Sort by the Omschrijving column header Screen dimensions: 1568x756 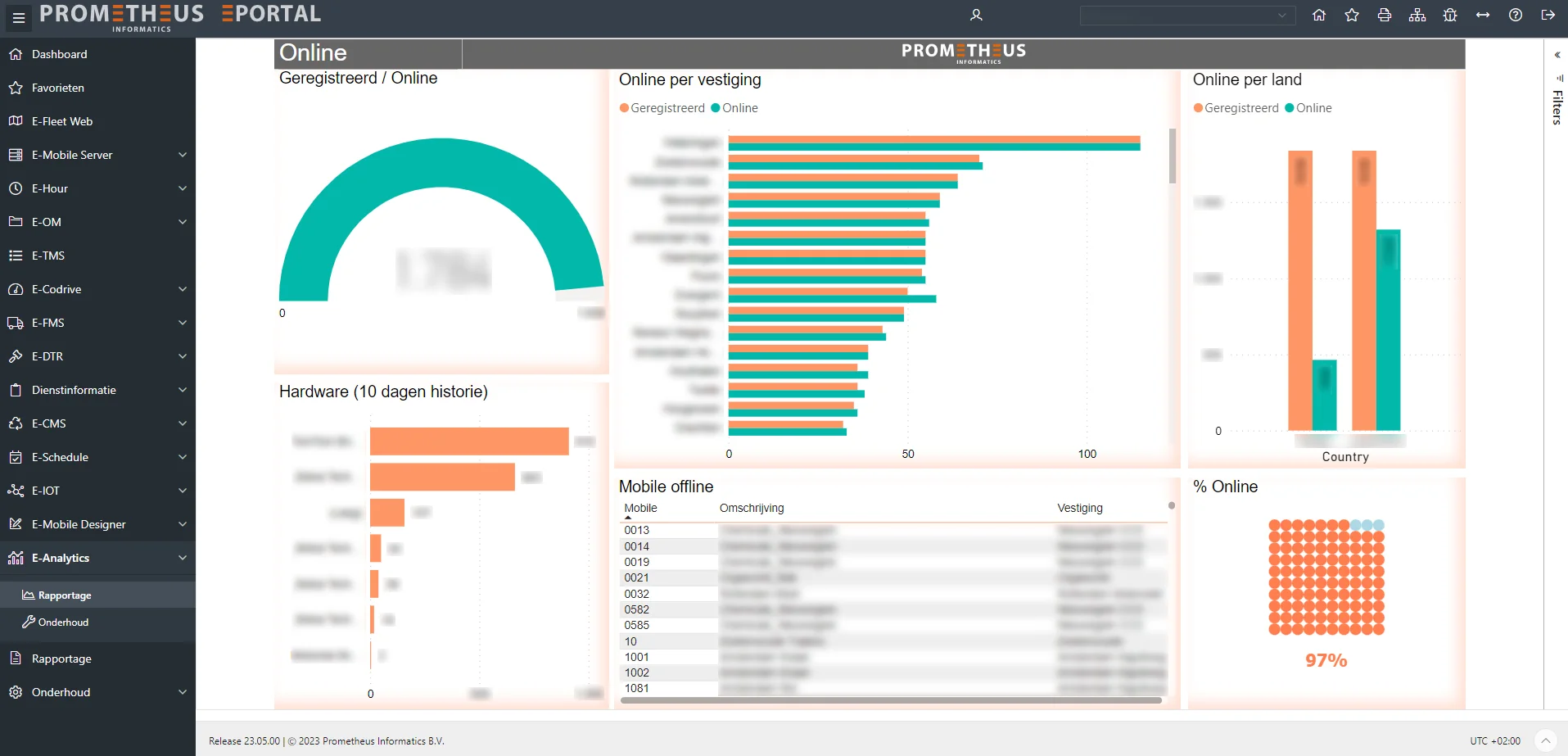pyautogui.click(x=752, y=509)
